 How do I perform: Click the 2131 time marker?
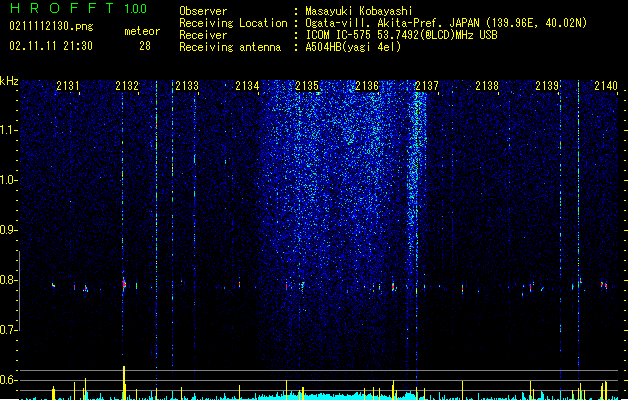click(68, 85)
